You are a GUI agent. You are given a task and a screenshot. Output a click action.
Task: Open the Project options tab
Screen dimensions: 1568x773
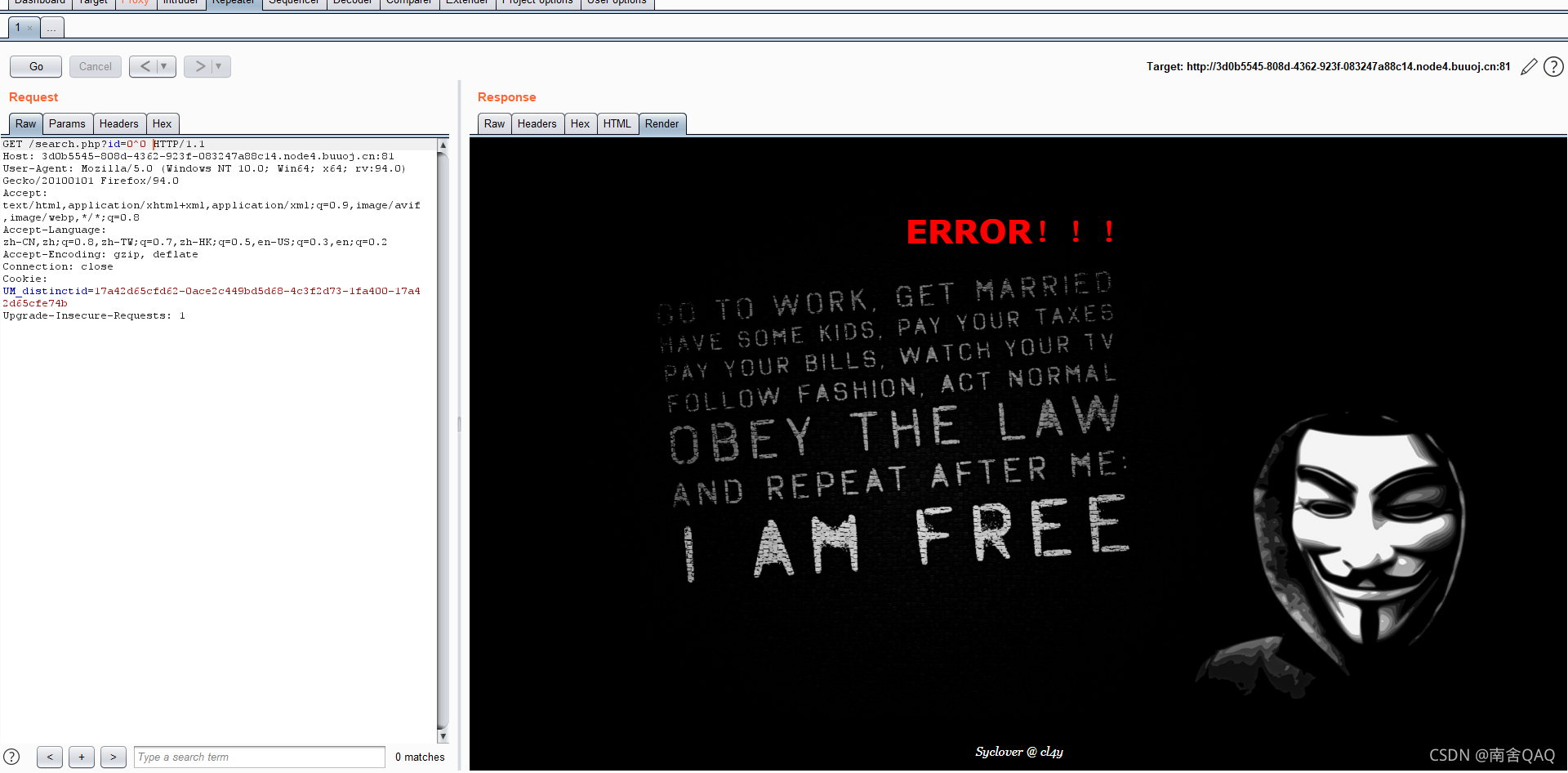click(538, 3)
